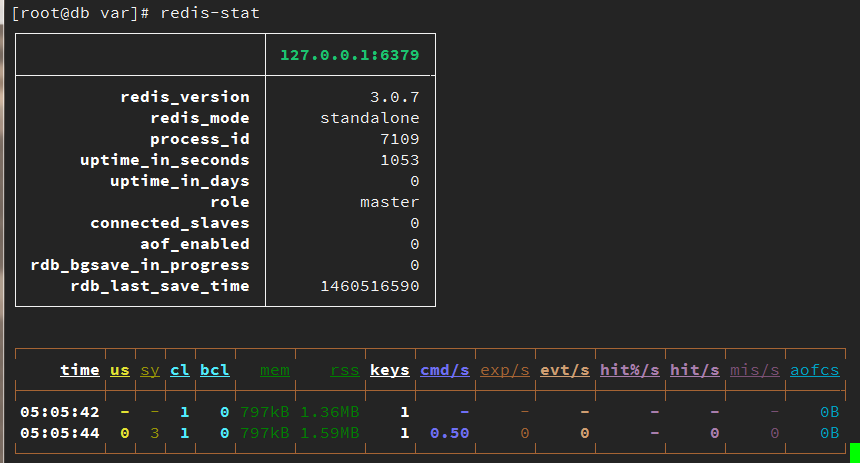This screenshot has width=860, height=463.
Task: Select the 797kB mem value at 05:05:42
Action: 264,412
